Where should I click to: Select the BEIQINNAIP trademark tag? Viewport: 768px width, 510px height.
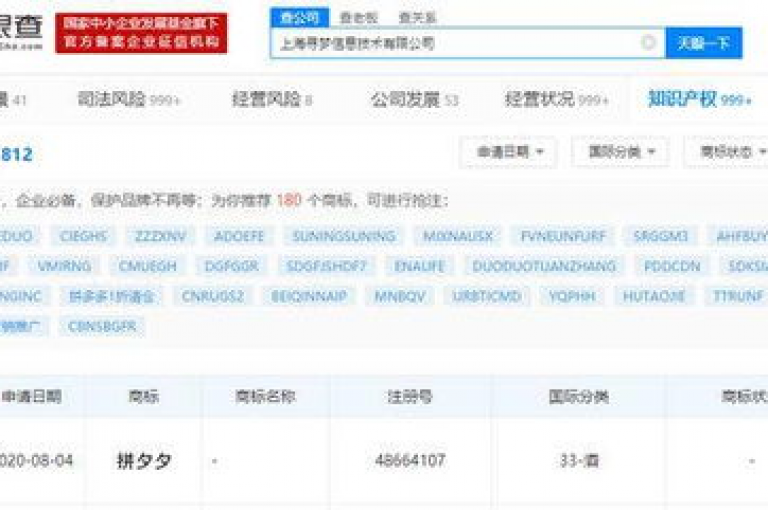point(309,296)
